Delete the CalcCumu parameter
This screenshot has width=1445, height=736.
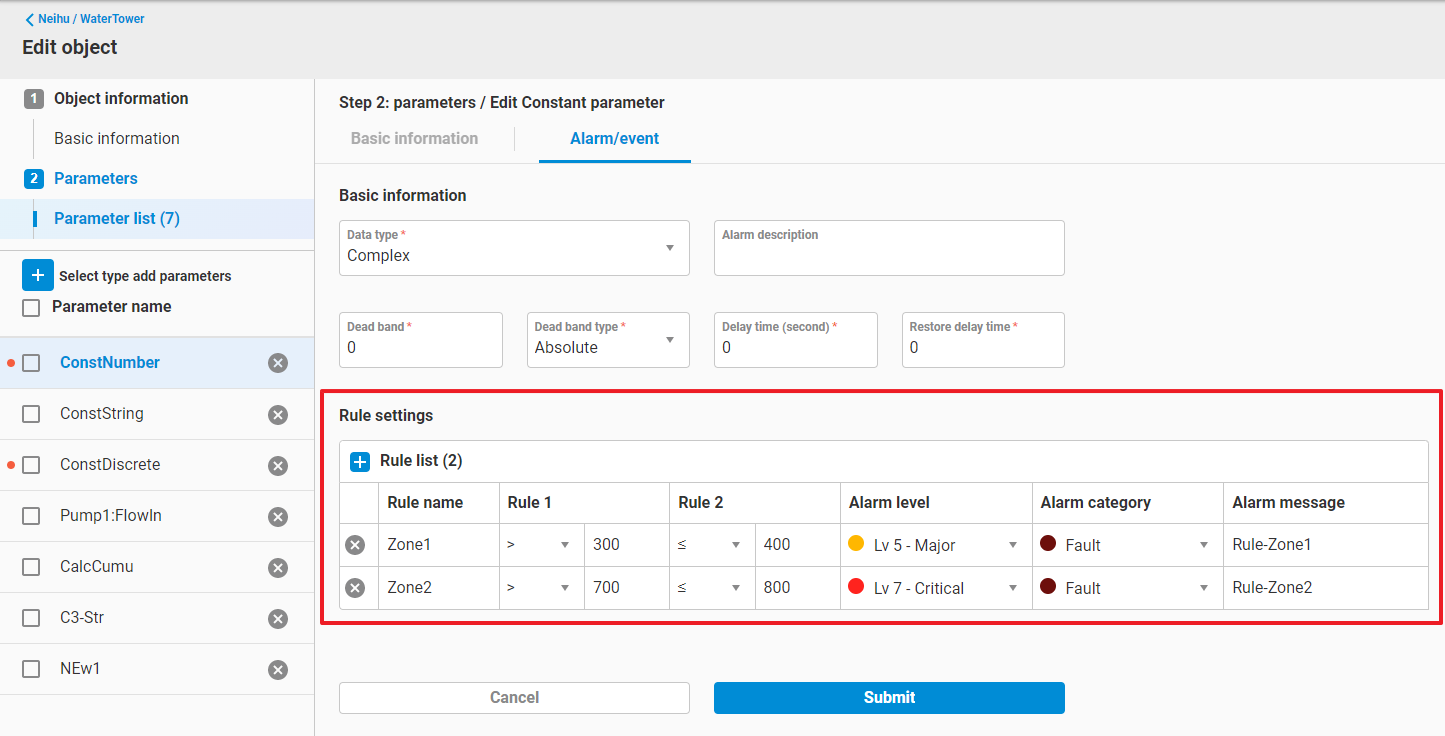[278, 568]
